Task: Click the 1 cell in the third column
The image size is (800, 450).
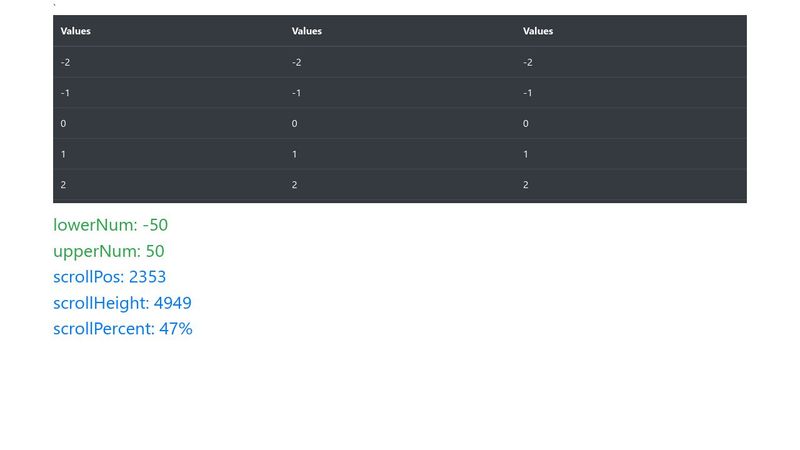Action: [x=526, y=154]
